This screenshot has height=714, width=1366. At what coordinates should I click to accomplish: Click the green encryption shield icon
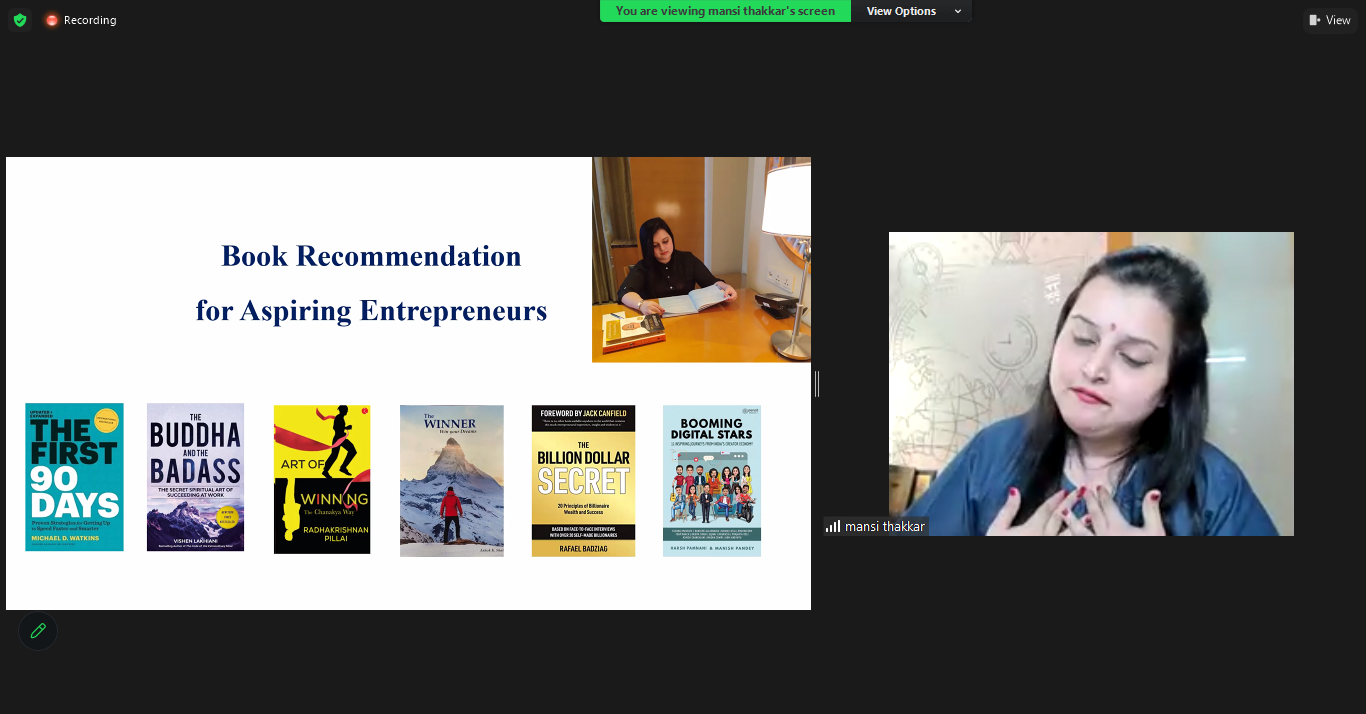point(20,20)
